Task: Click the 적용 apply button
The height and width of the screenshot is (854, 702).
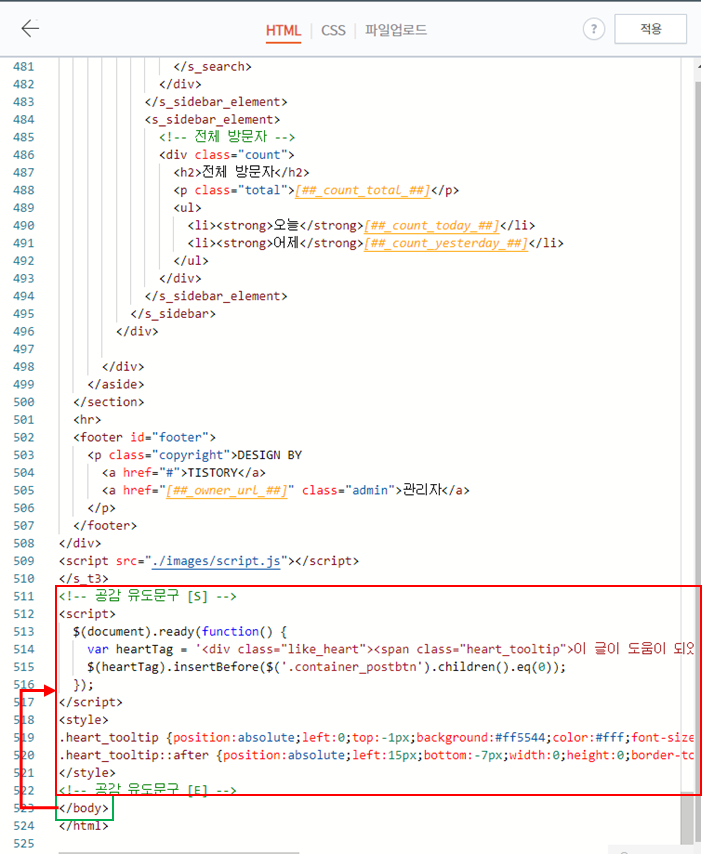Action: (x=650, y=29)
